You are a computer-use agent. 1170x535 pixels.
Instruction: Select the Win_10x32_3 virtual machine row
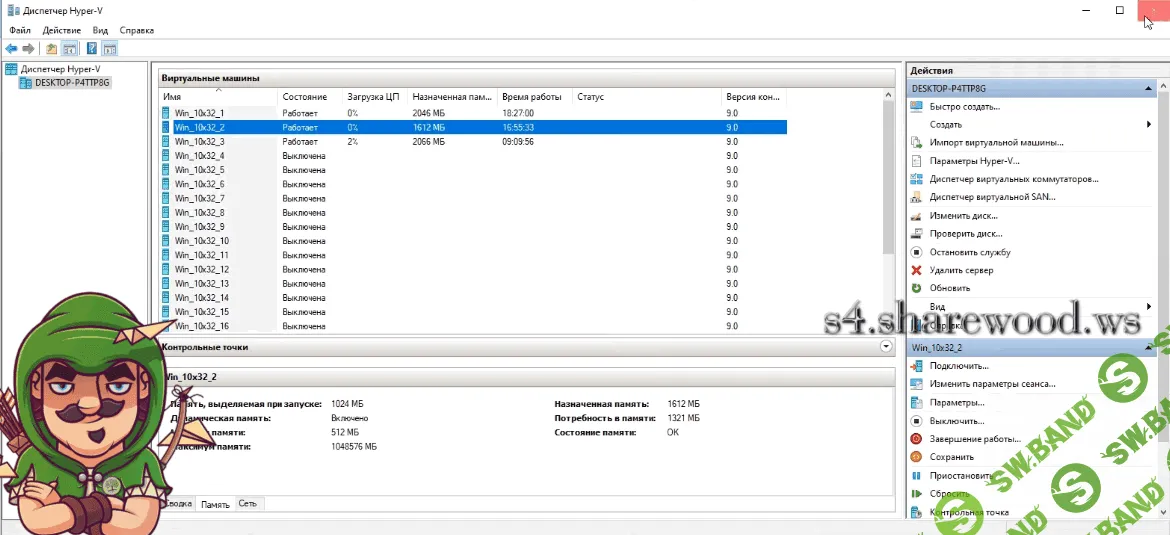pyautogui.click(x=199, y=142)
